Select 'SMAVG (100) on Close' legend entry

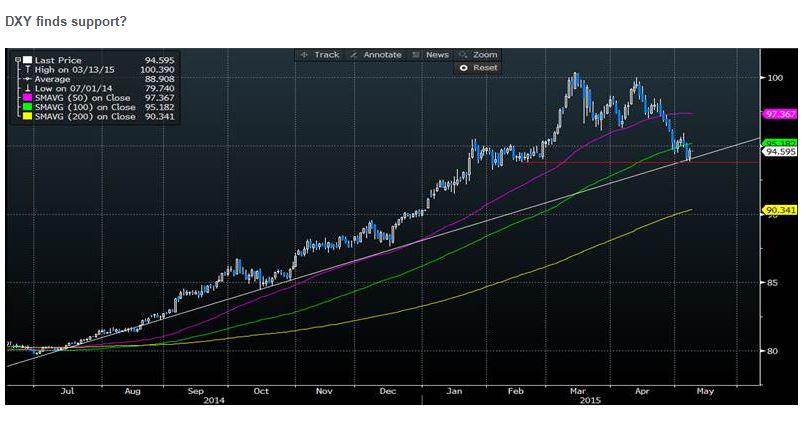point(85,107)
